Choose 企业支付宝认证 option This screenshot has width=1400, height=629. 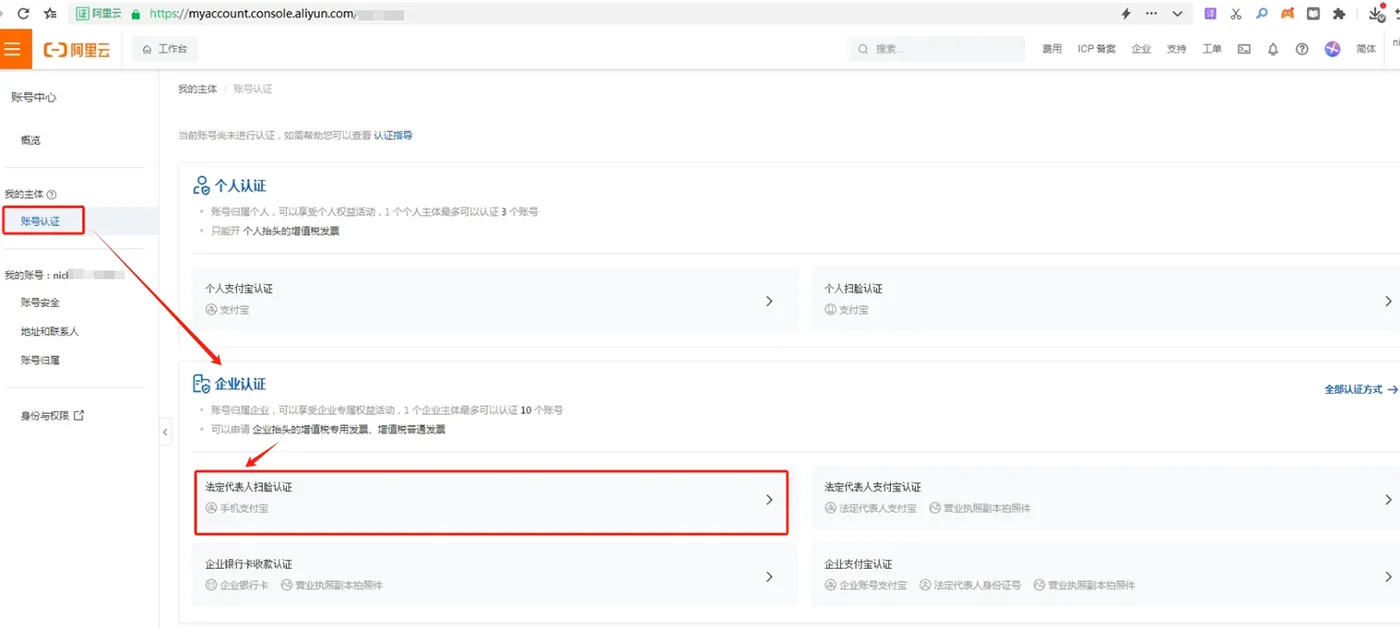1106,574
